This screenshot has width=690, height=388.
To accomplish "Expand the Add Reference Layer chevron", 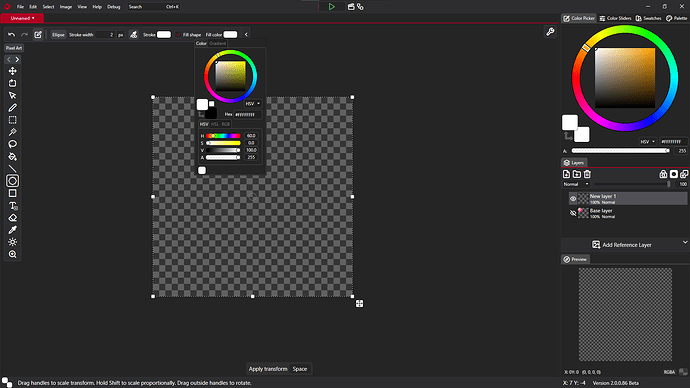I will click(685, 242).
